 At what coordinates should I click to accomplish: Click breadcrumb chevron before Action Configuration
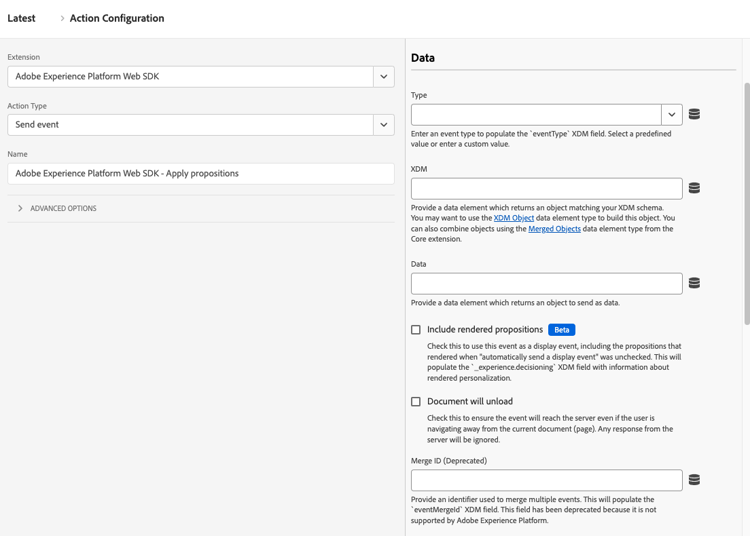(61, 18)
